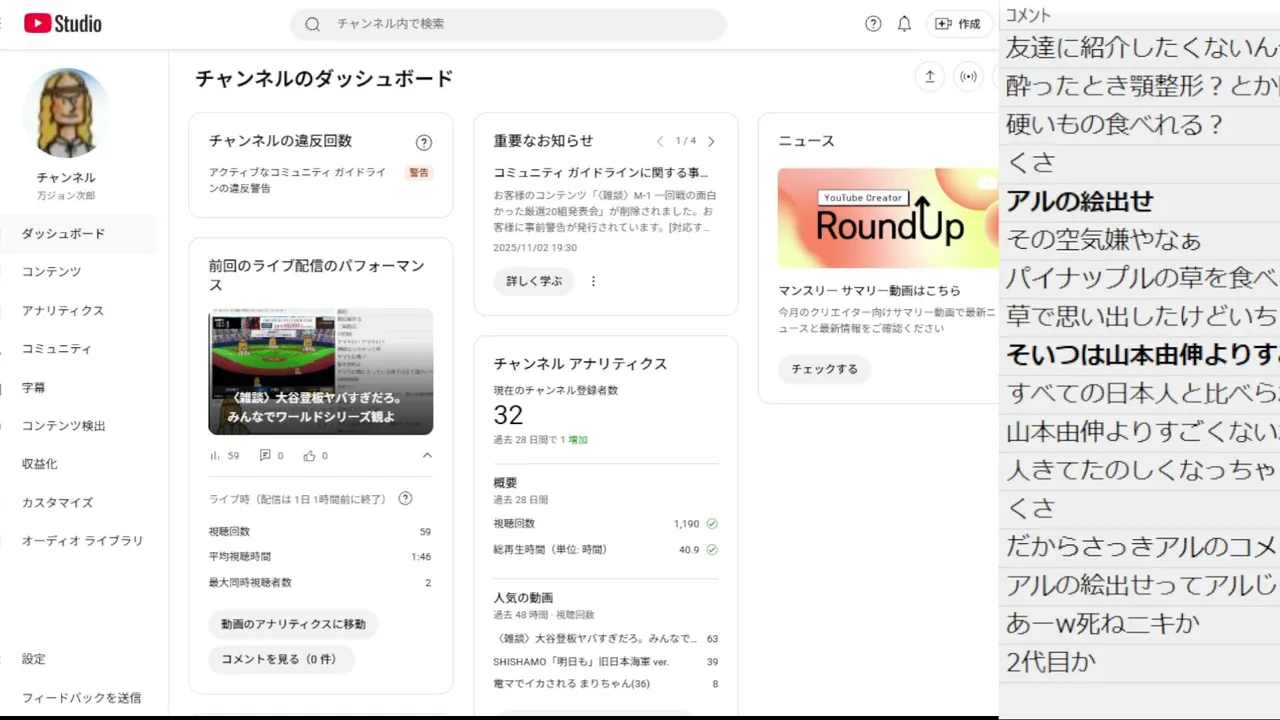Click comment 2代目か
1280x720 pixels.
click(1051, 661)
